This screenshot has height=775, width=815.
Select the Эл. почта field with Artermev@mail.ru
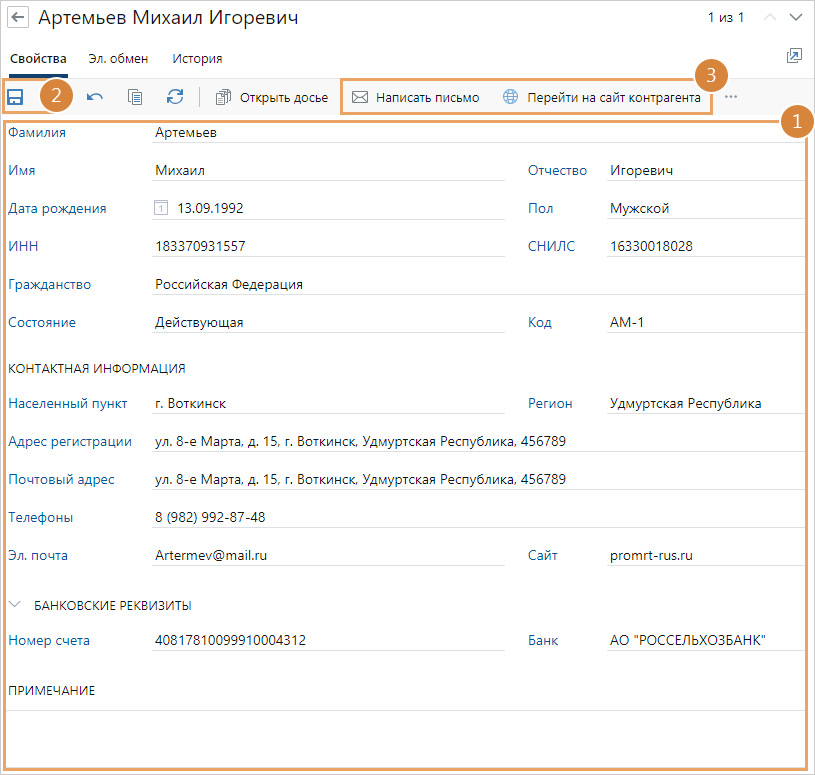(328, 555)
